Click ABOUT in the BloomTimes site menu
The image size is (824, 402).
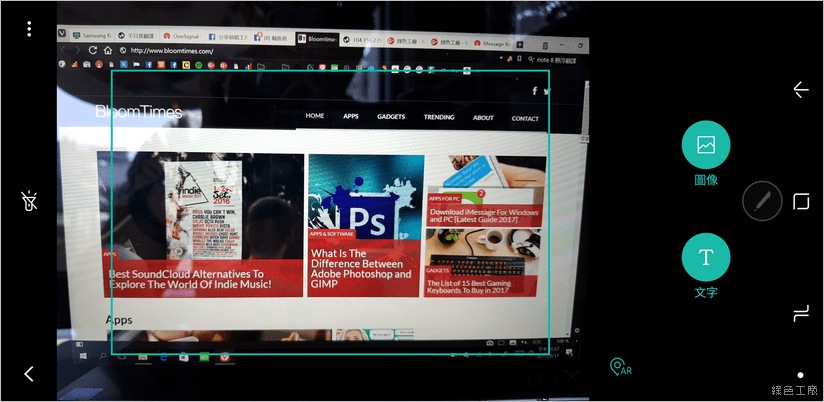point(483,118)
